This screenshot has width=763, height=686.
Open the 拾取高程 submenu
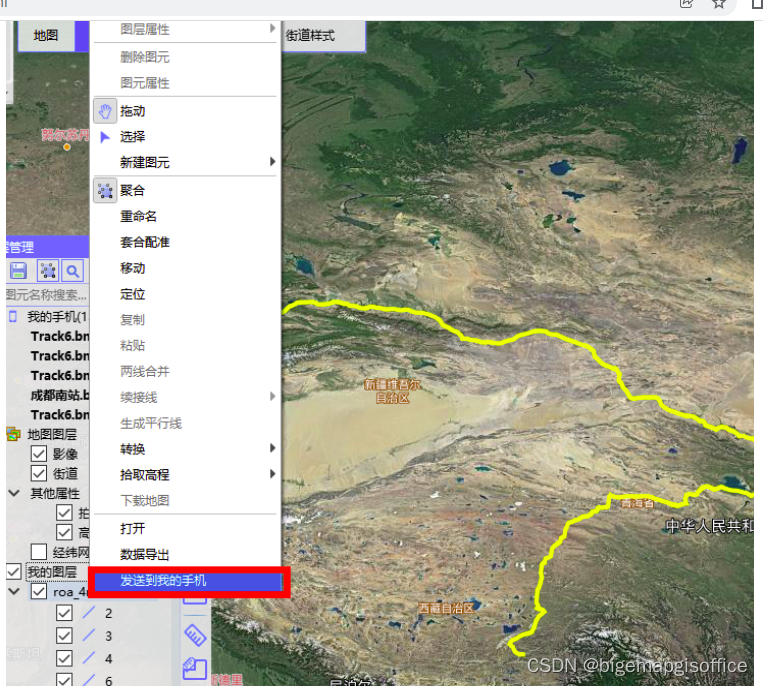tap(185, 475)
